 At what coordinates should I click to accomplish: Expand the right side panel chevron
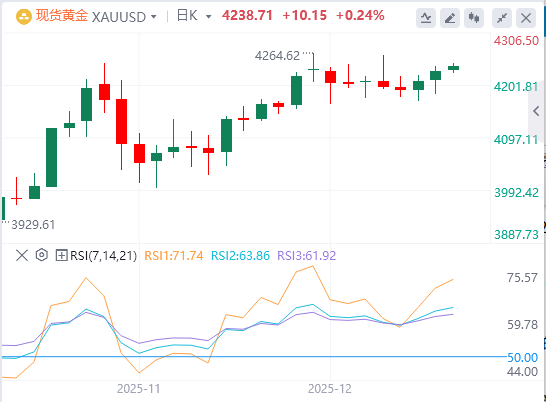pos(536,111)
